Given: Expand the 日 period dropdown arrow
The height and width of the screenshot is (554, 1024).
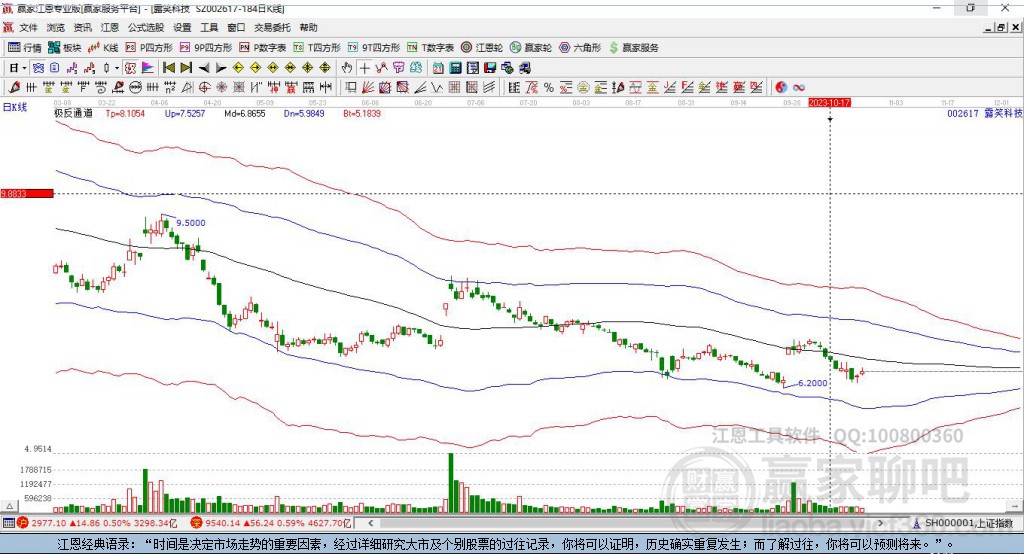Looking at the screenshot, I should pos(24,68).
